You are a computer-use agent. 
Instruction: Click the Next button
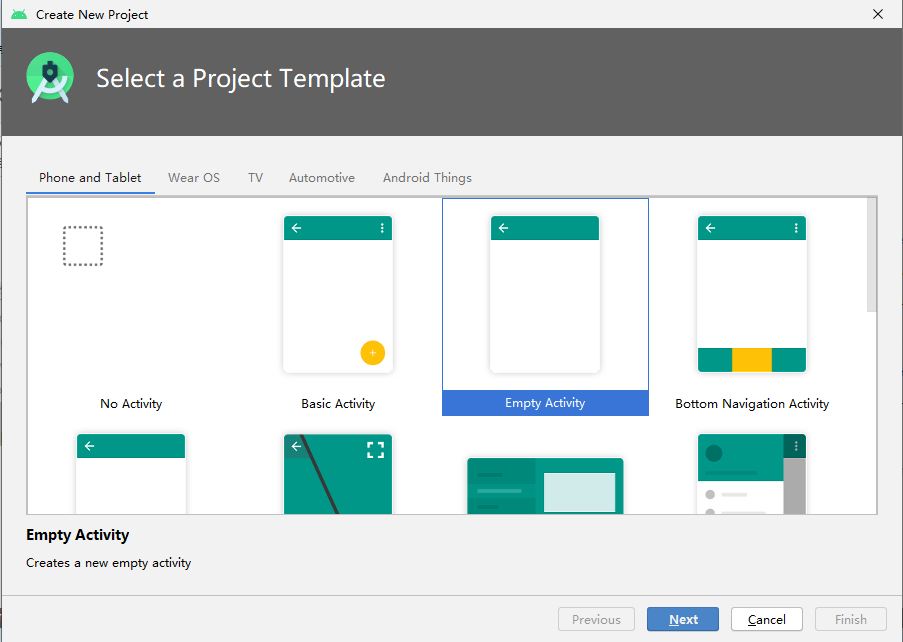[683, 619]
